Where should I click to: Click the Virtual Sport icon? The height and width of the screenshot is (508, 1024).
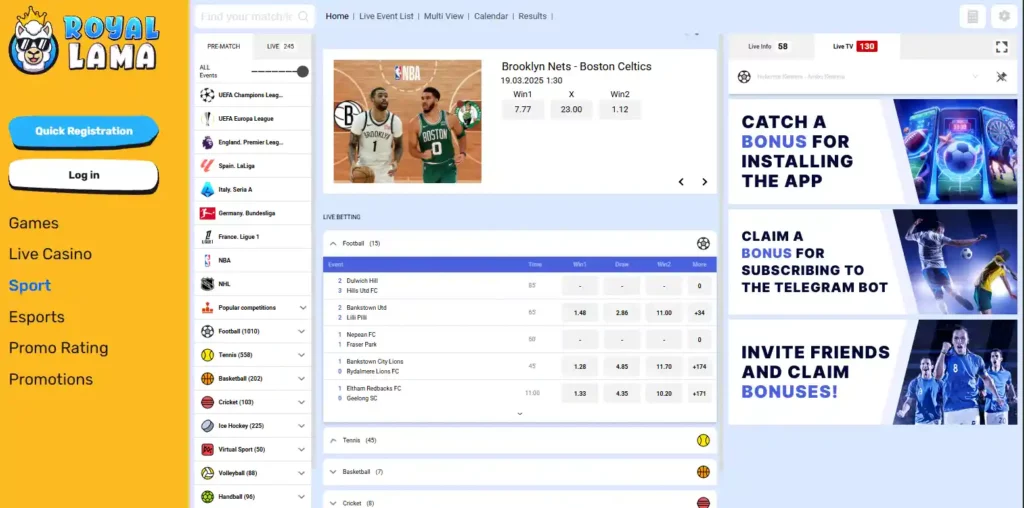207,449
